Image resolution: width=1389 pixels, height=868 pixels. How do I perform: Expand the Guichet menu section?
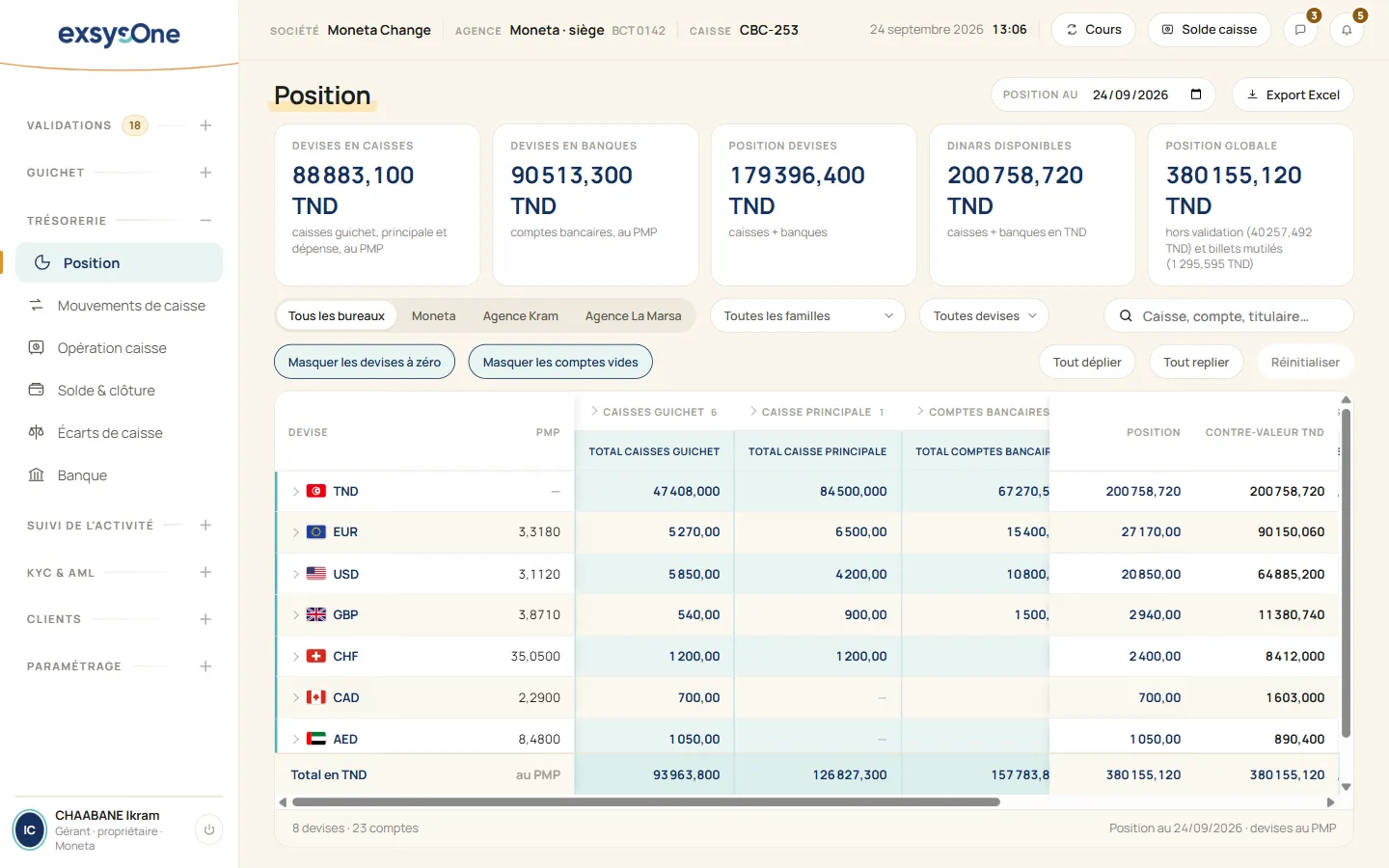205,173
